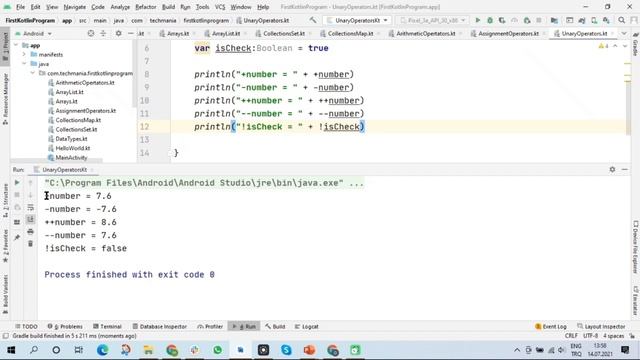Open the SDK Manager icon

(x=607, y=20)
